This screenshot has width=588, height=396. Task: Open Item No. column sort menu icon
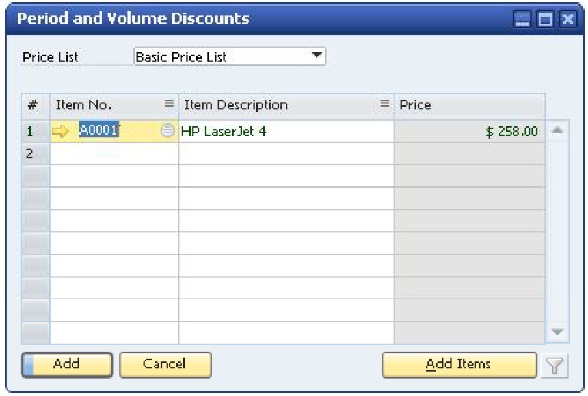pyautogui.click(x=169, y=104)
